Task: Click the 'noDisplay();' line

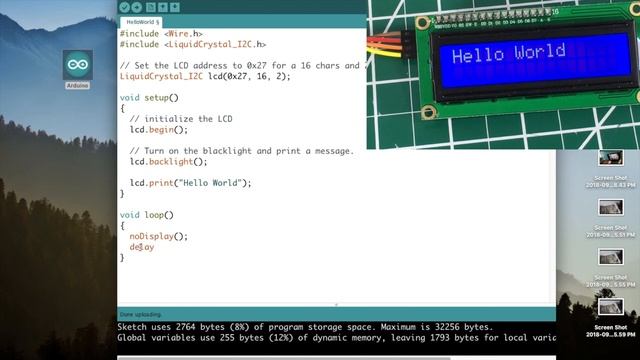Action: tap(159, 236)
